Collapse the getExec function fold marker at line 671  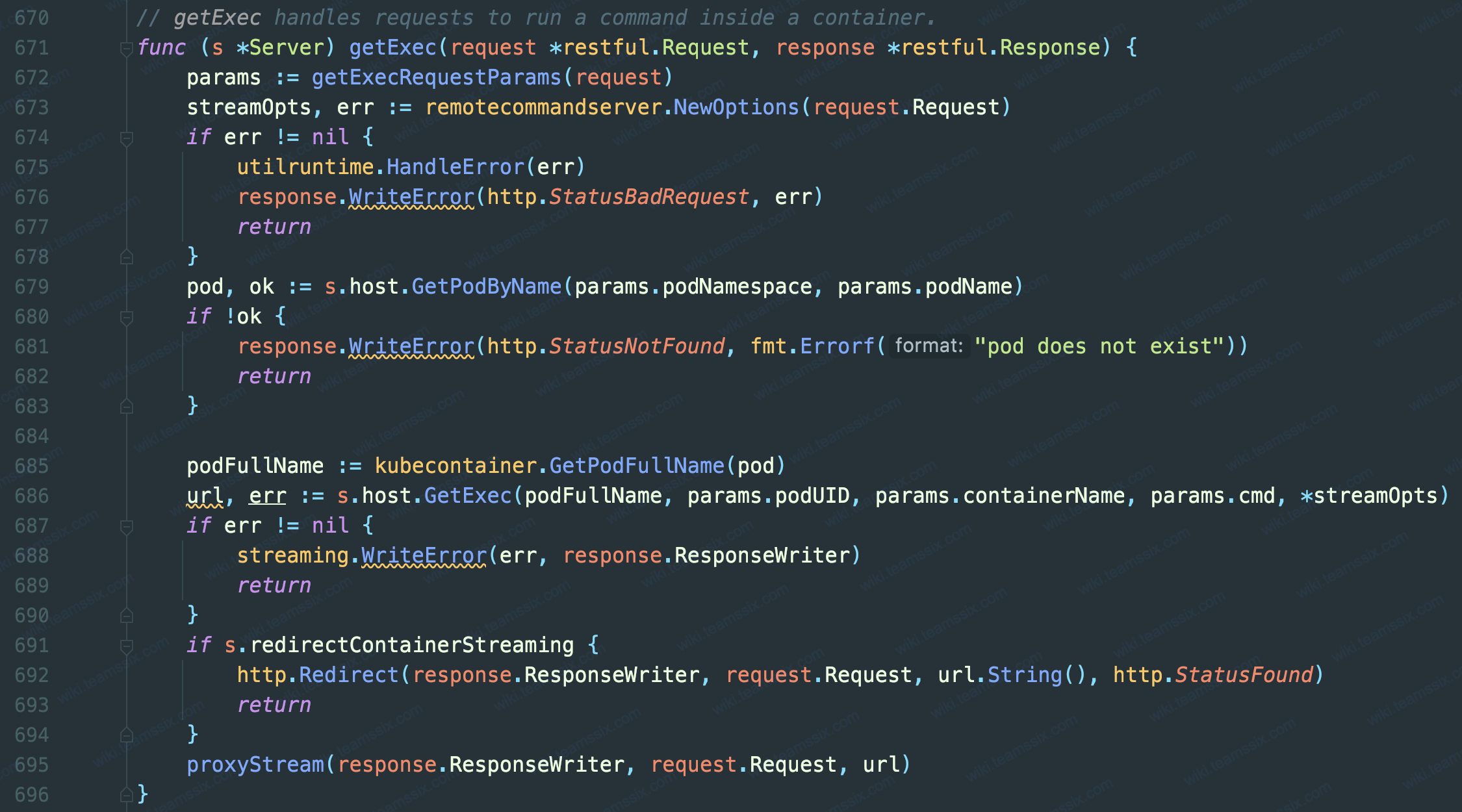click(x=127, y=49)
